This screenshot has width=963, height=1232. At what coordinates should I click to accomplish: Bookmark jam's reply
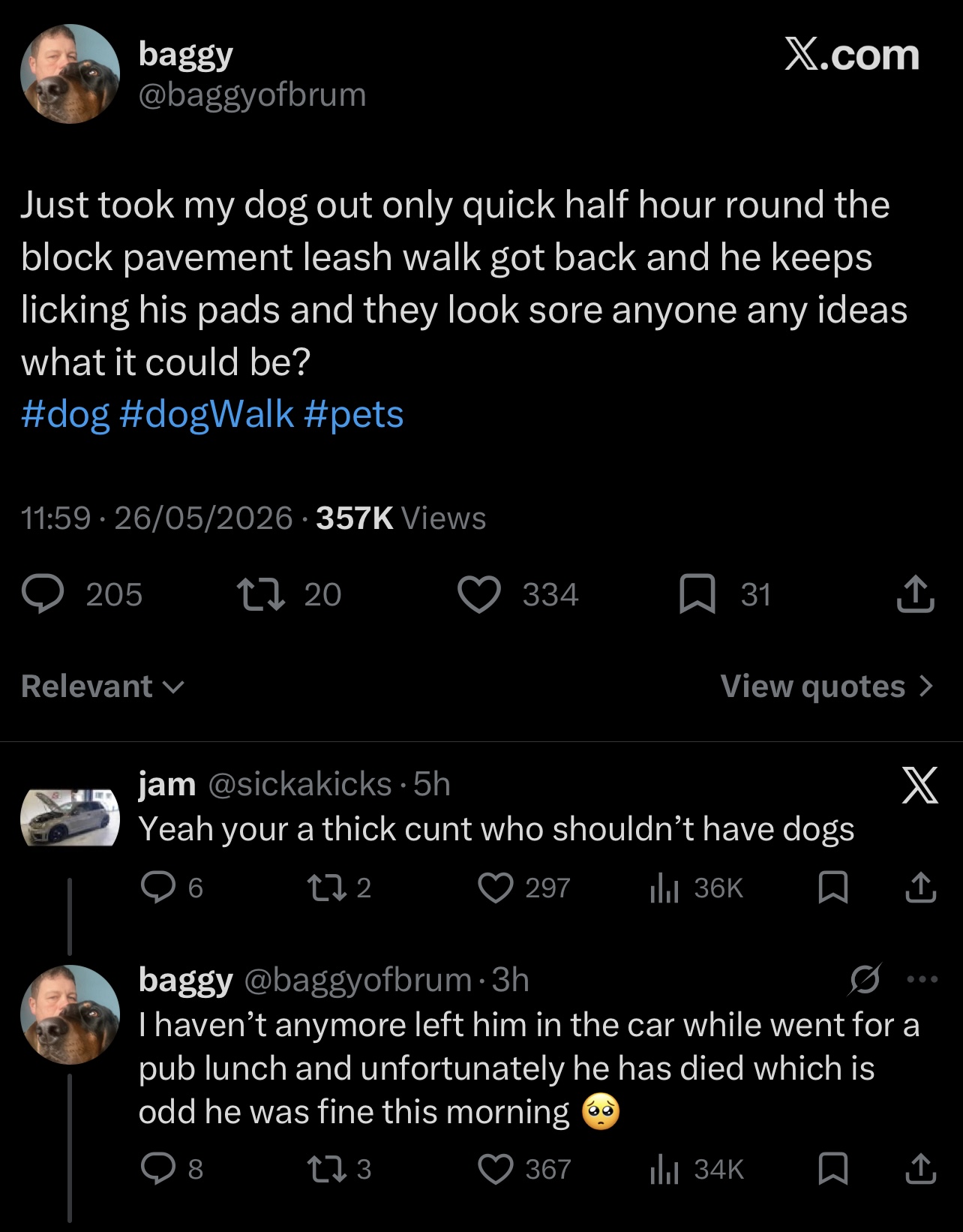pyautogui.click(x=832, y=888)
